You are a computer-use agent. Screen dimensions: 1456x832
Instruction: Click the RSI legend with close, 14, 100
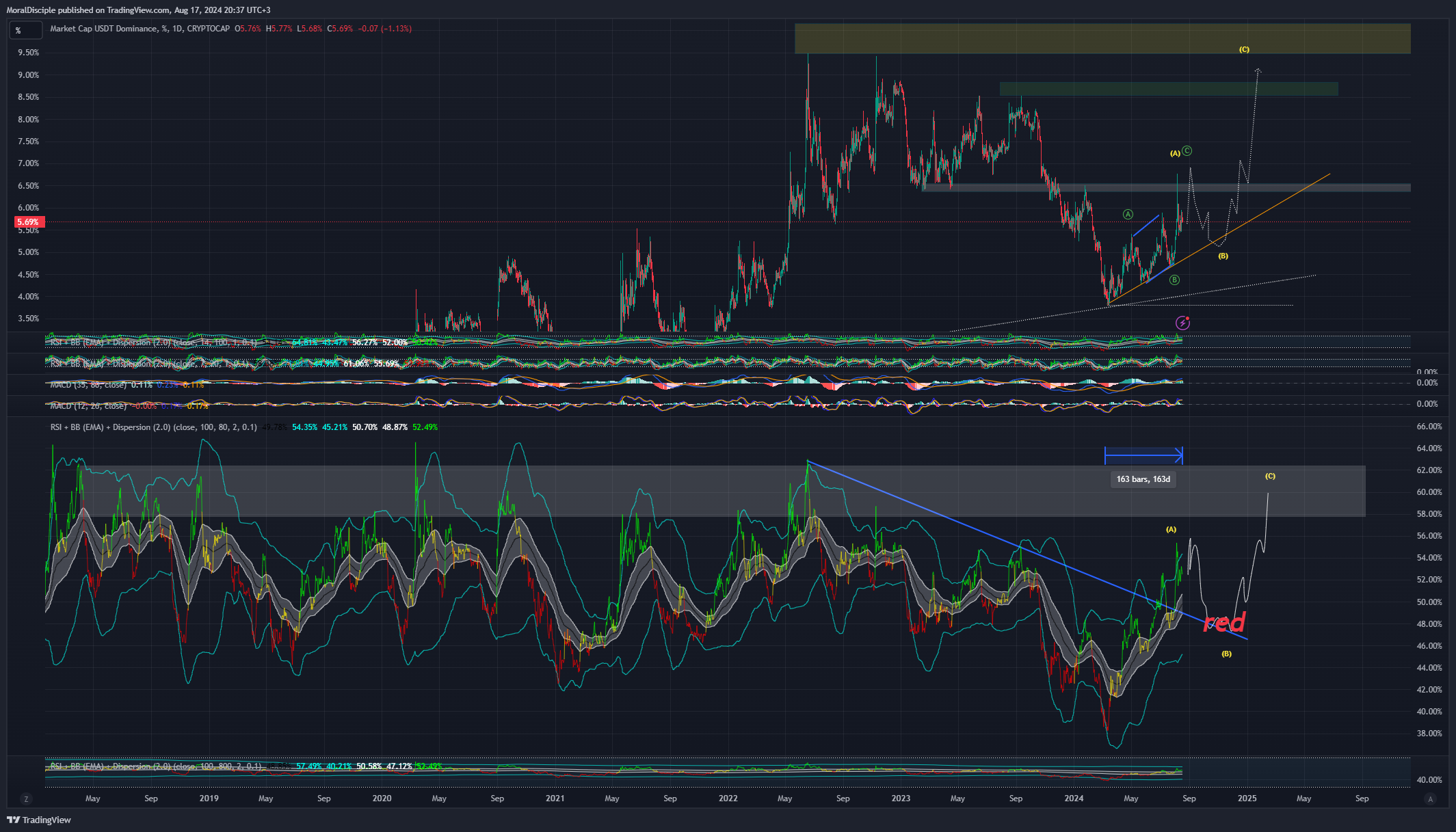[x=154, y=343]
